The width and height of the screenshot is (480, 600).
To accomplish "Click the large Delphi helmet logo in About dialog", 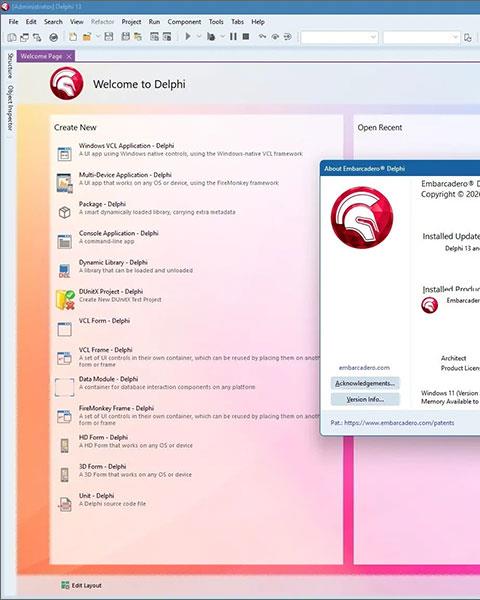I will click(362, 217).
